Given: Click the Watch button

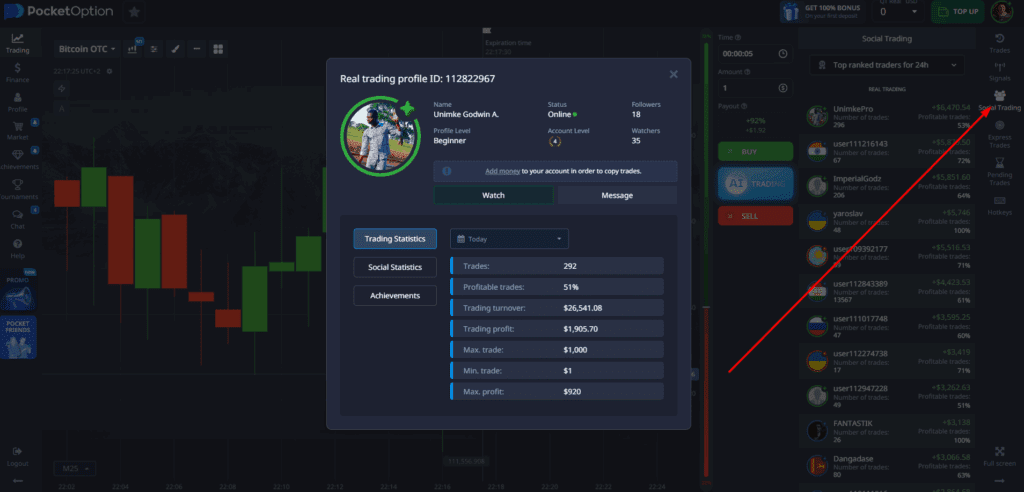Looking at the screenshot, I should (x=493, y=195).
